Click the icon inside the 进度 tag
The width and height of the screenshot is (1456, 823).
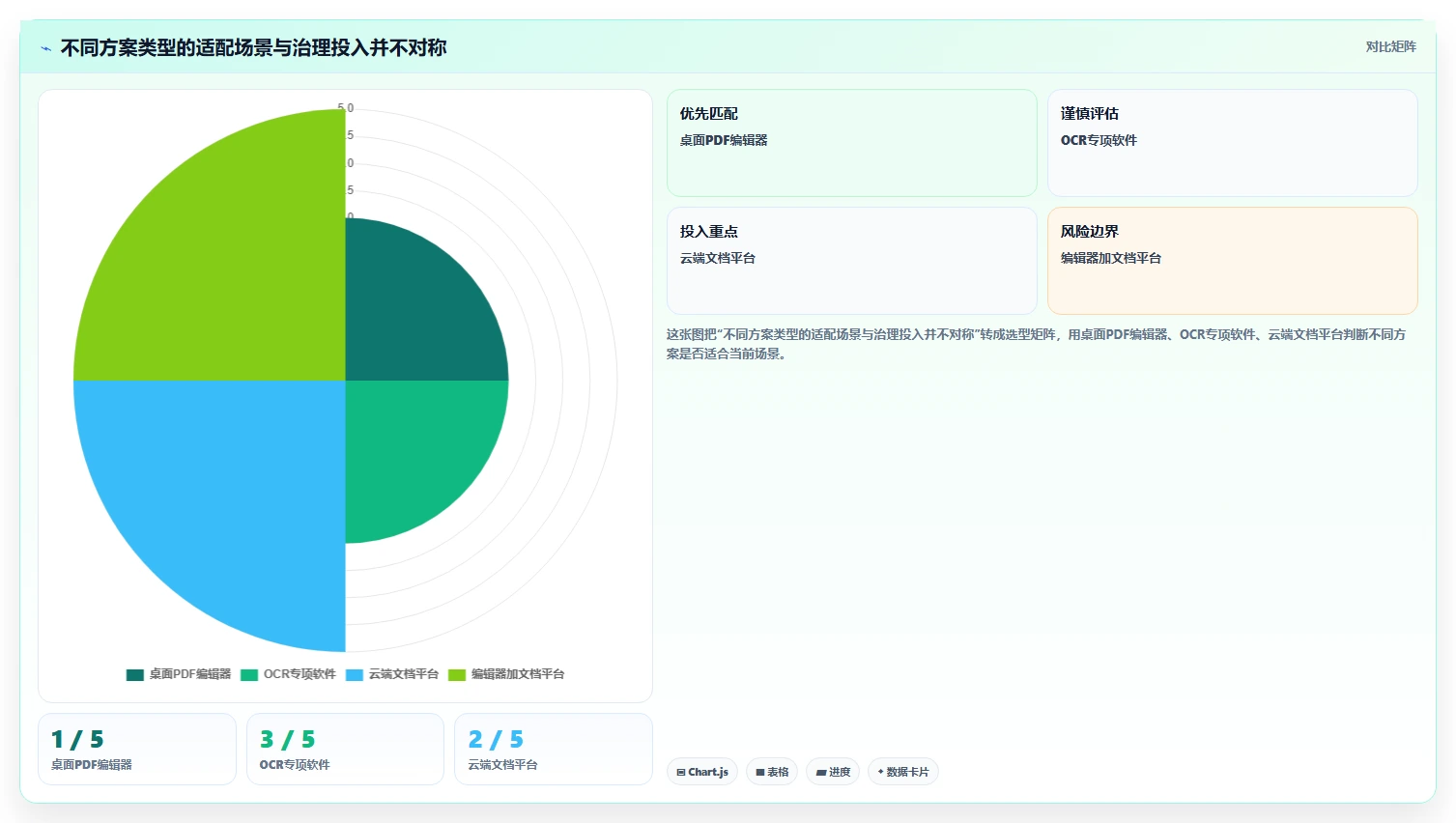[820, 773]
